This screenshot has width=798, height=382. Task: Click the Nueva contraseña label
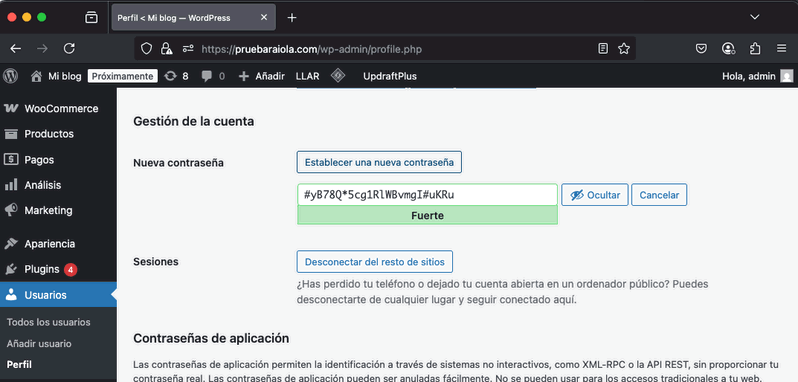click(x=179, y=163)
